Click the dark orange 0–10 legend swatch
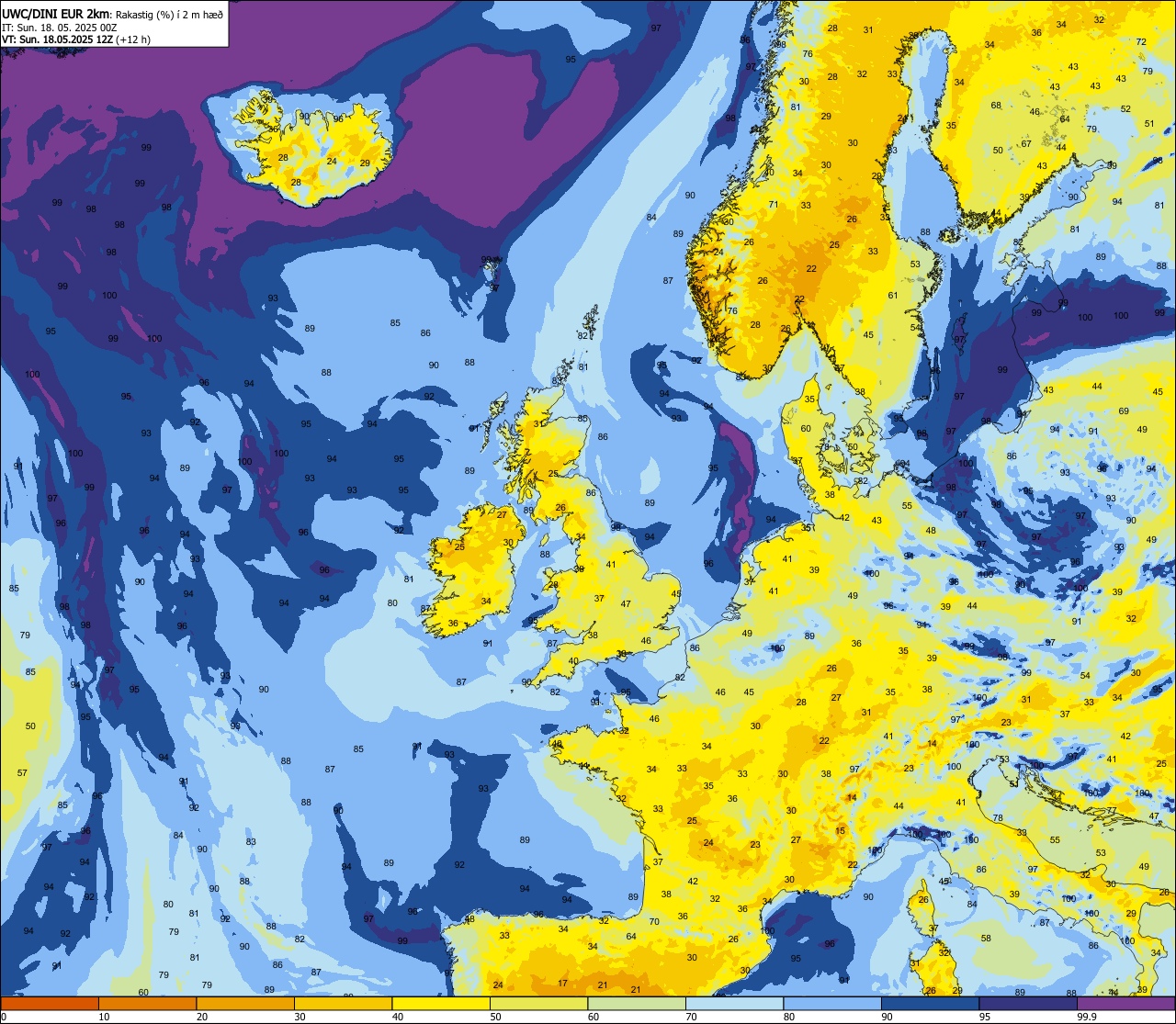The width and height of the screenshot is (1176, 1024). coord(50,1003)
